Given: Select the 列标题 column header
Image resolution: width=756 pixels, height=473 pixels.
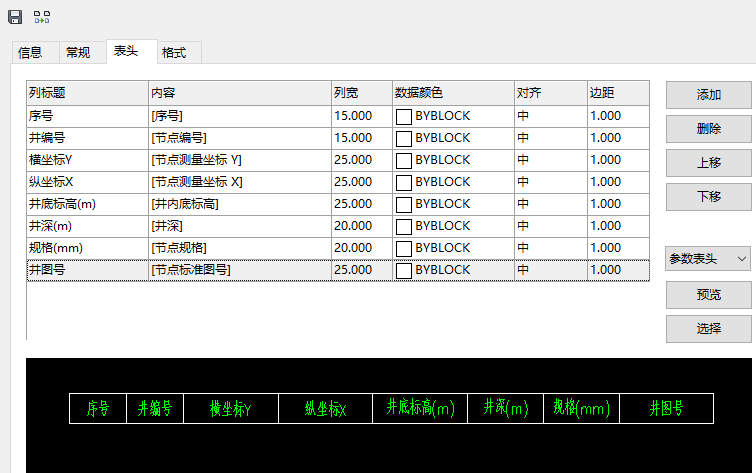Looking at the screenshot, I should [x=87, y=93].
